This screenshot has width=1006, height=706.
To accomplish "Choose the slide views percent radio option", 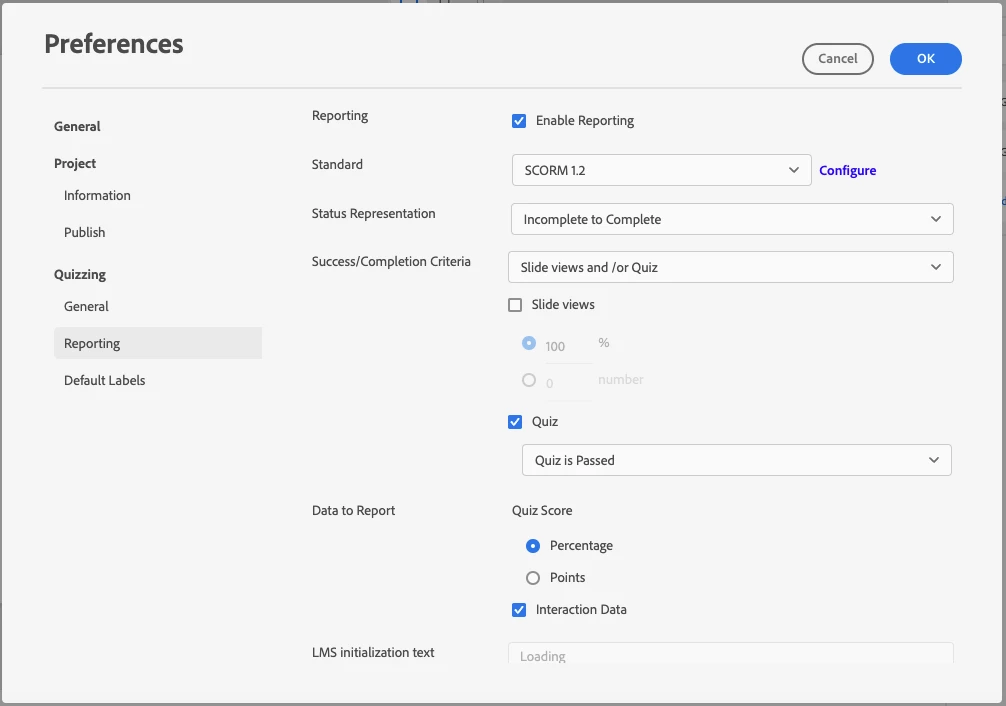I will pyautogui.click(x=529, y=343).
